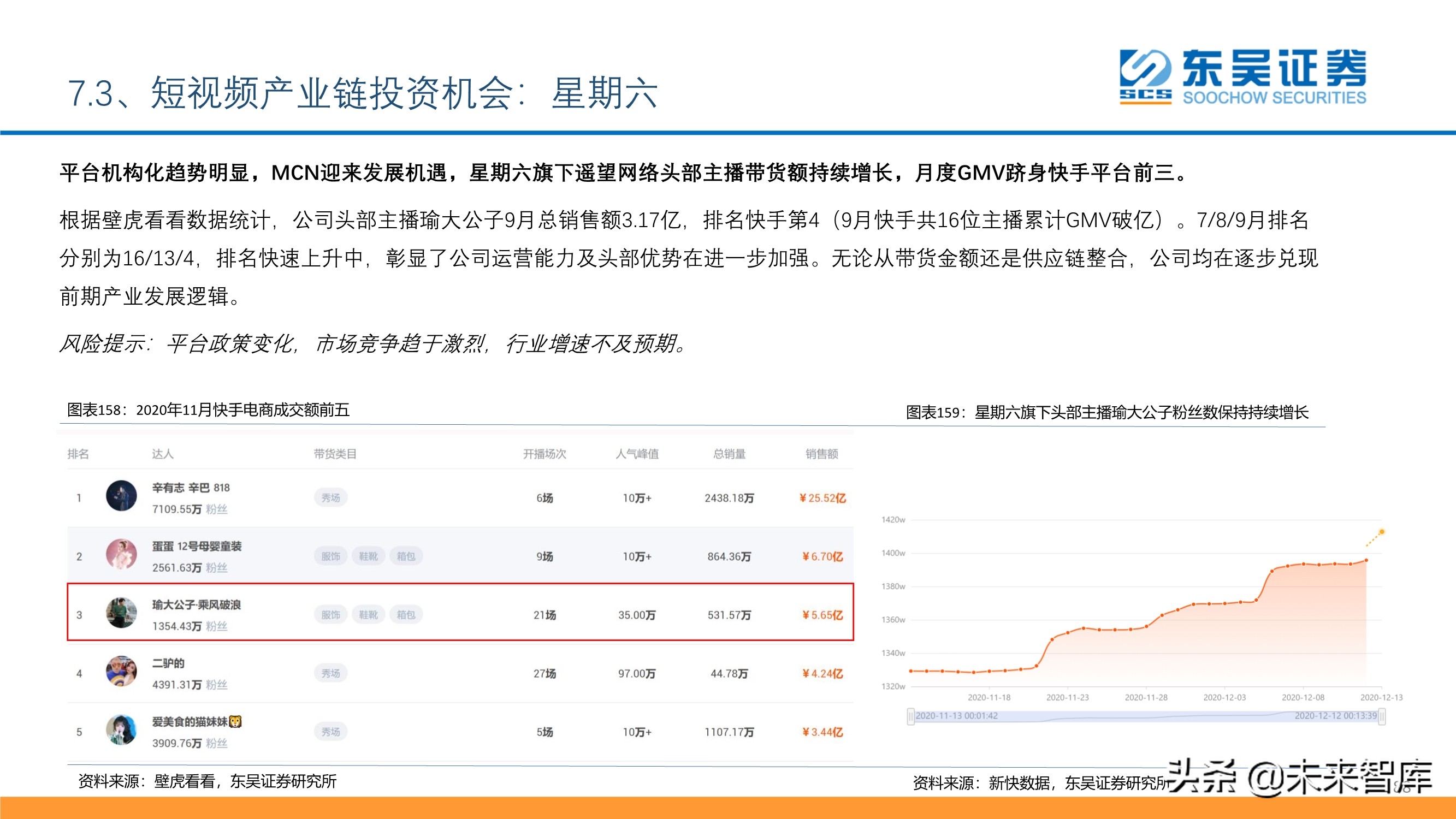The image size is (1456, 819).
Task: Click caption 图表158 above the table
Action: click(x=208, y=410)
